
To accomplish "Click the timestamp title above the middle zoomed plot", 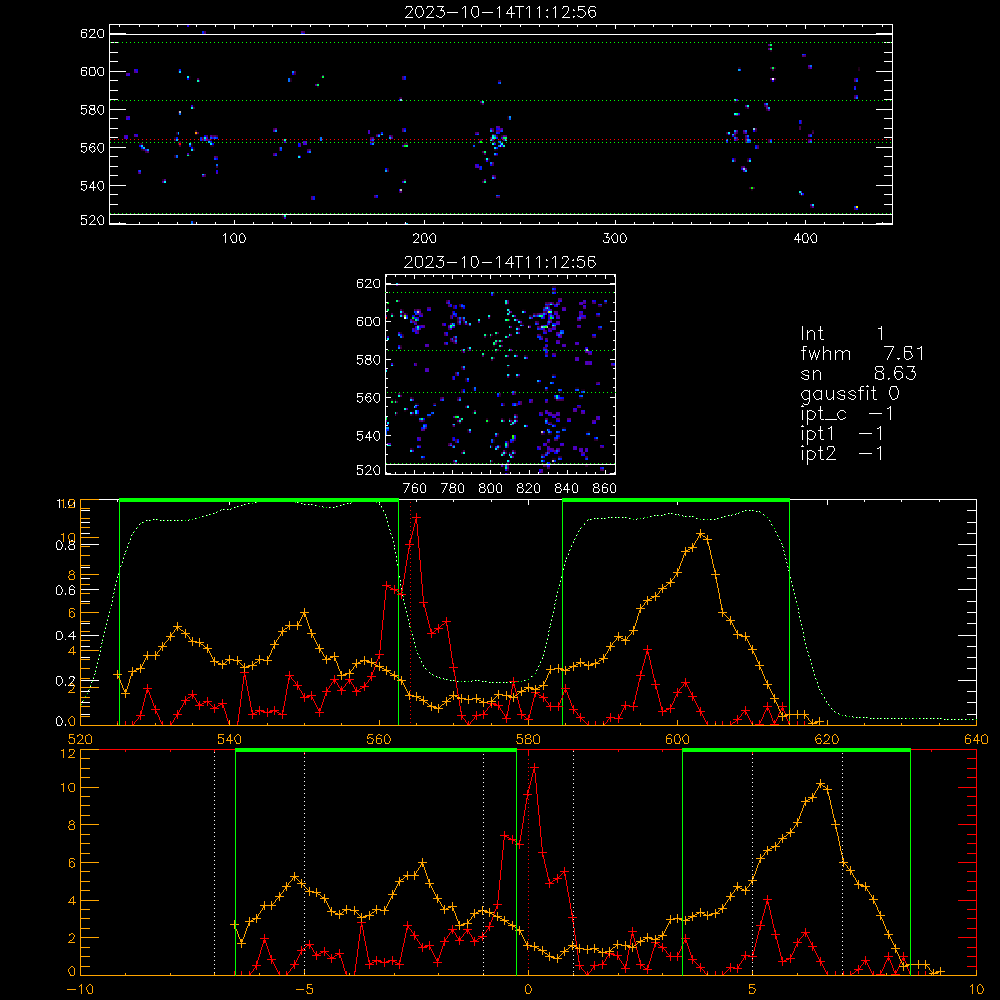I will 500,262.
